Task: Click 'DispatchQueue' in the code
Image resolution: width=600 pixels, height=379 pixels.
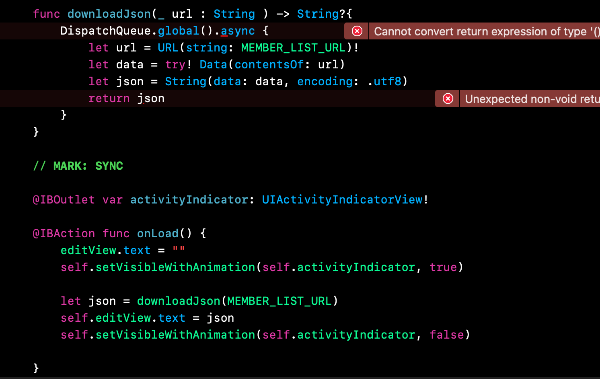Action: [105, 31]
